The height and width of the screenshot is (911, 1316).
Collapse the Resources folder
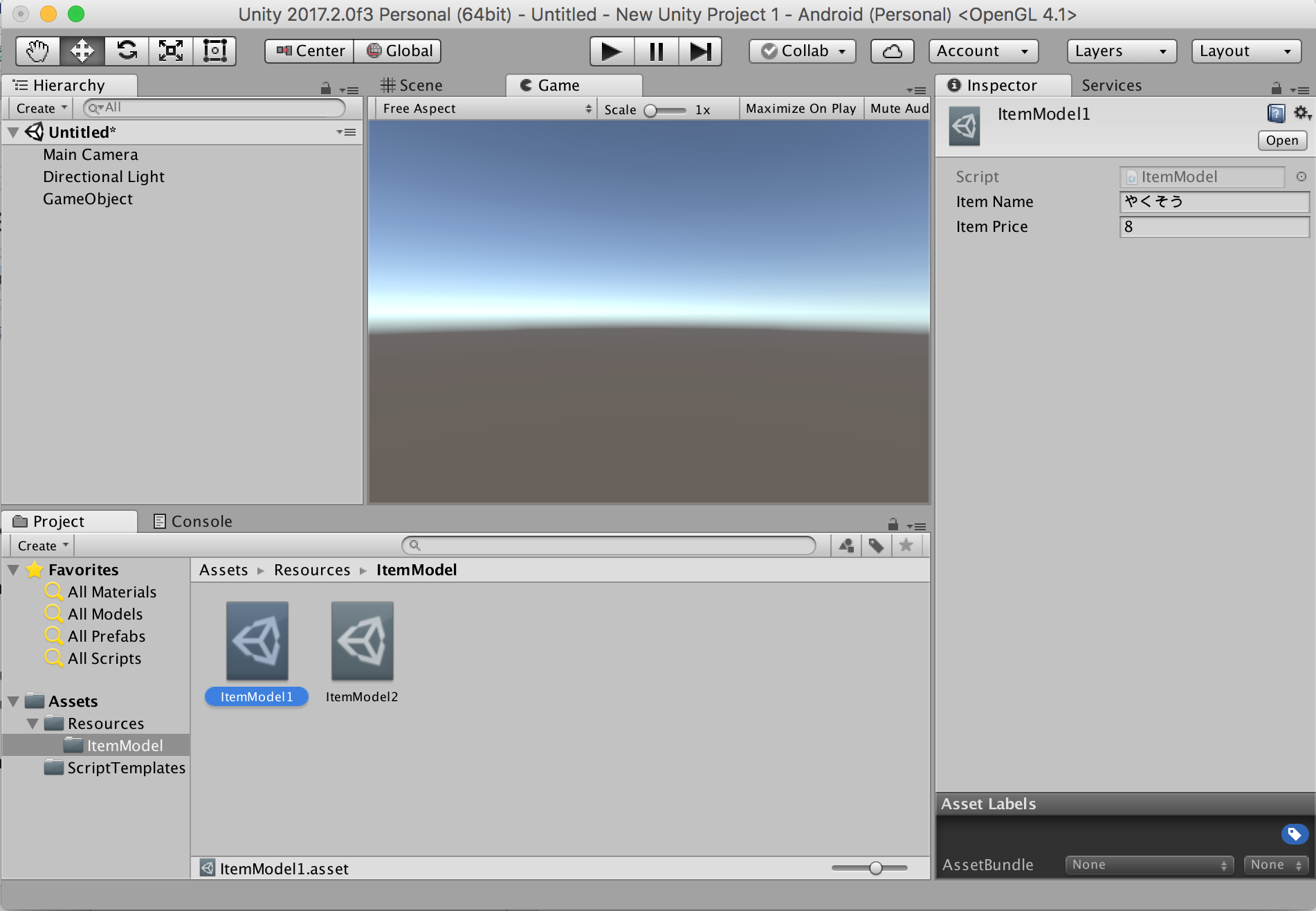pyautogui.click(x=33, y=723)
